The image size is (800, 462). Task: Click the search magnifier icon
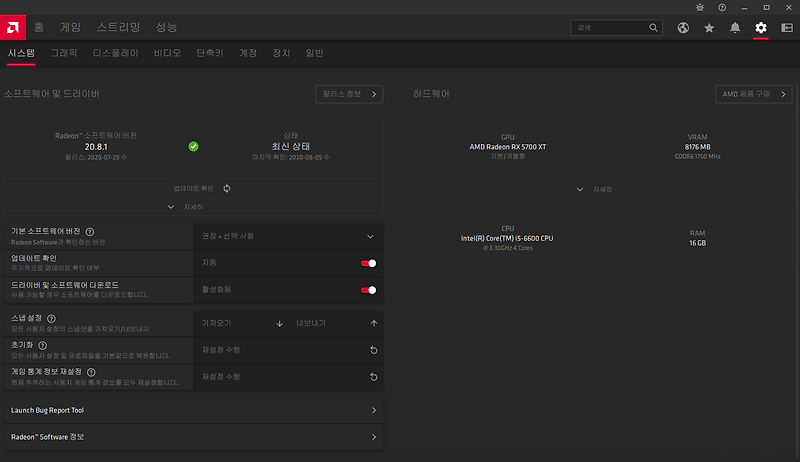(653, 28)
